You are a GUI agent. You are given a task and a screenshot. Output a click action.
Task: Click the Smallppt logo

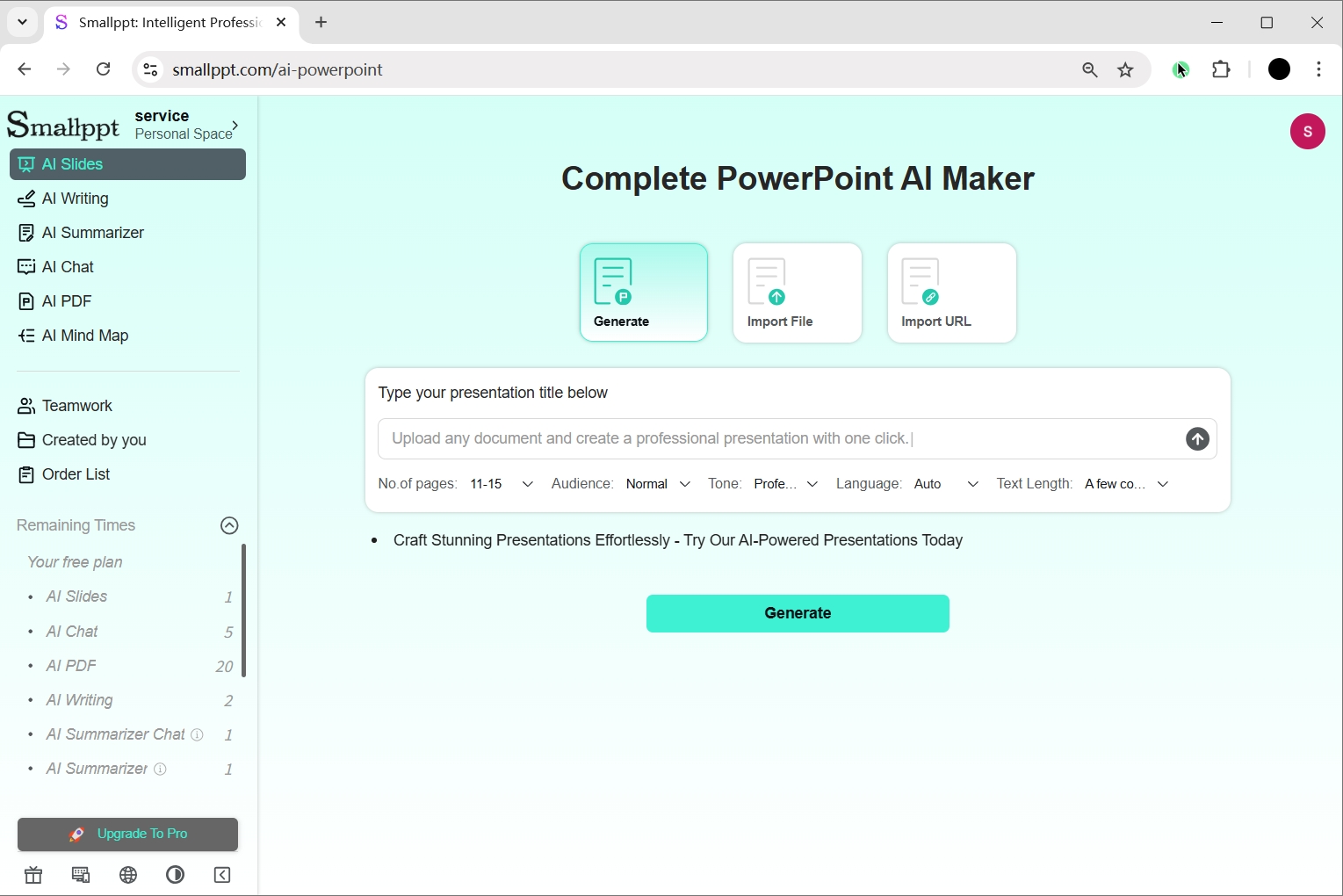(63, 125)
